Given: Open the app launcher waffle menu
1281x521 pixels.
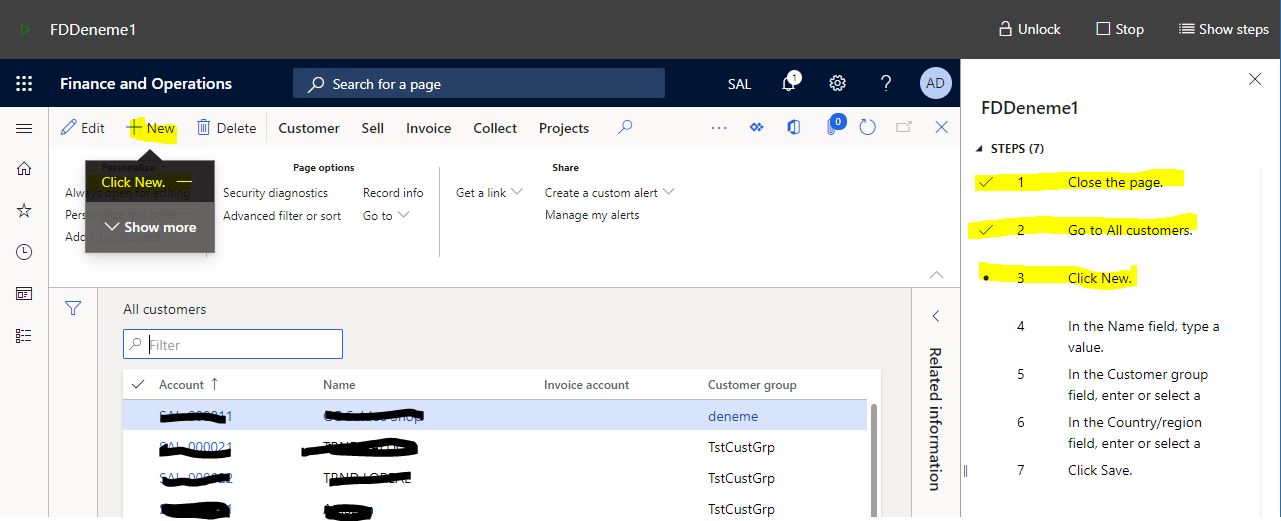Looking at the screenshot, I should point(24,84).
